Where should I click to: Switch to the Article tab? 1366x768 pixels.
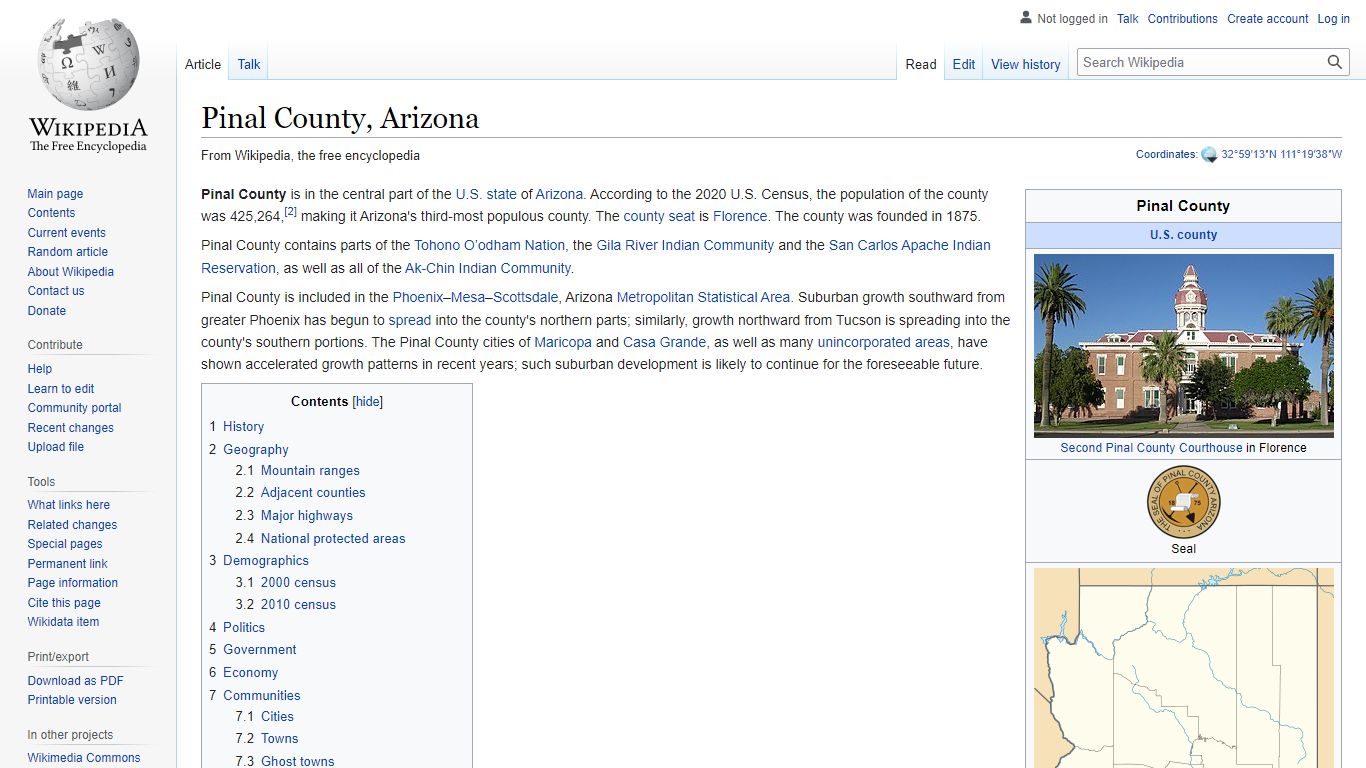(x=203, y=64)
